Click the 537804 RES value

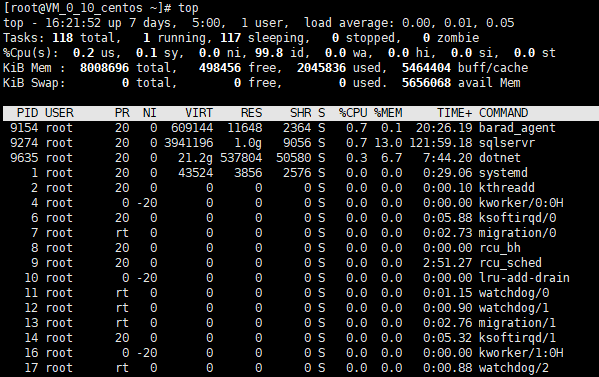pos(241,158)
